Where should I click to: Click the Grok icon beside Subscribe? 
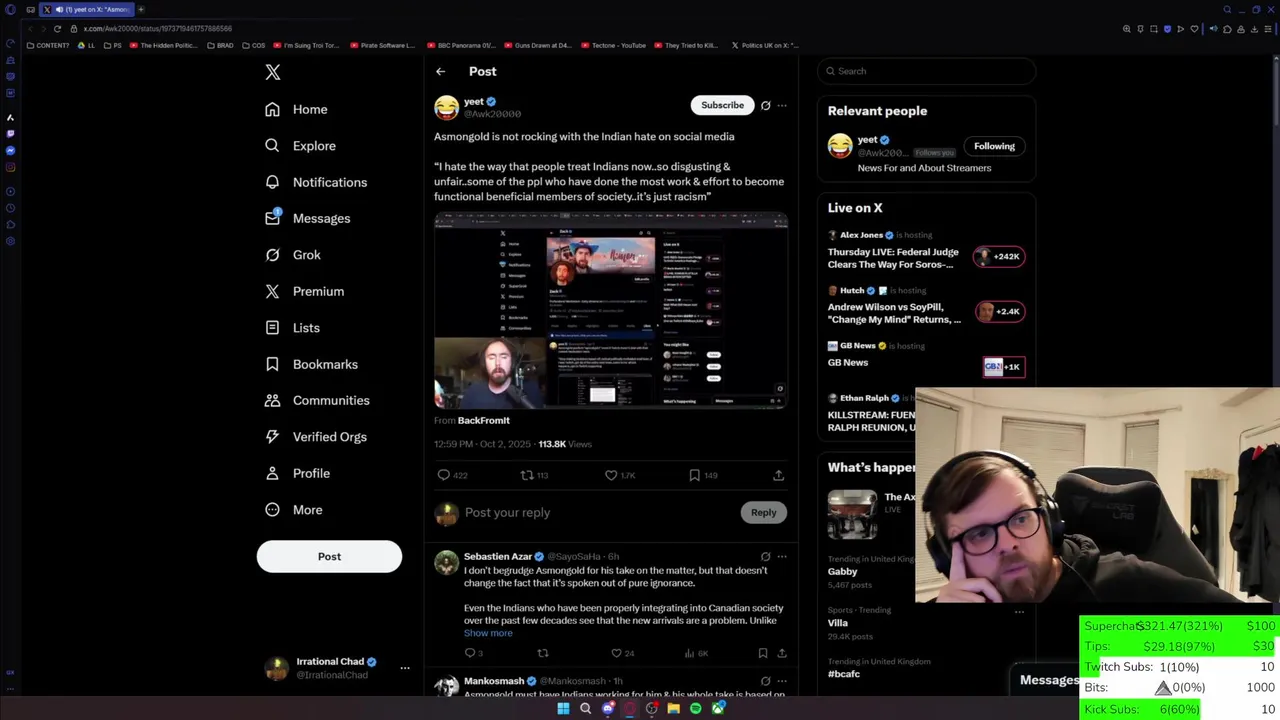(765, 105)
